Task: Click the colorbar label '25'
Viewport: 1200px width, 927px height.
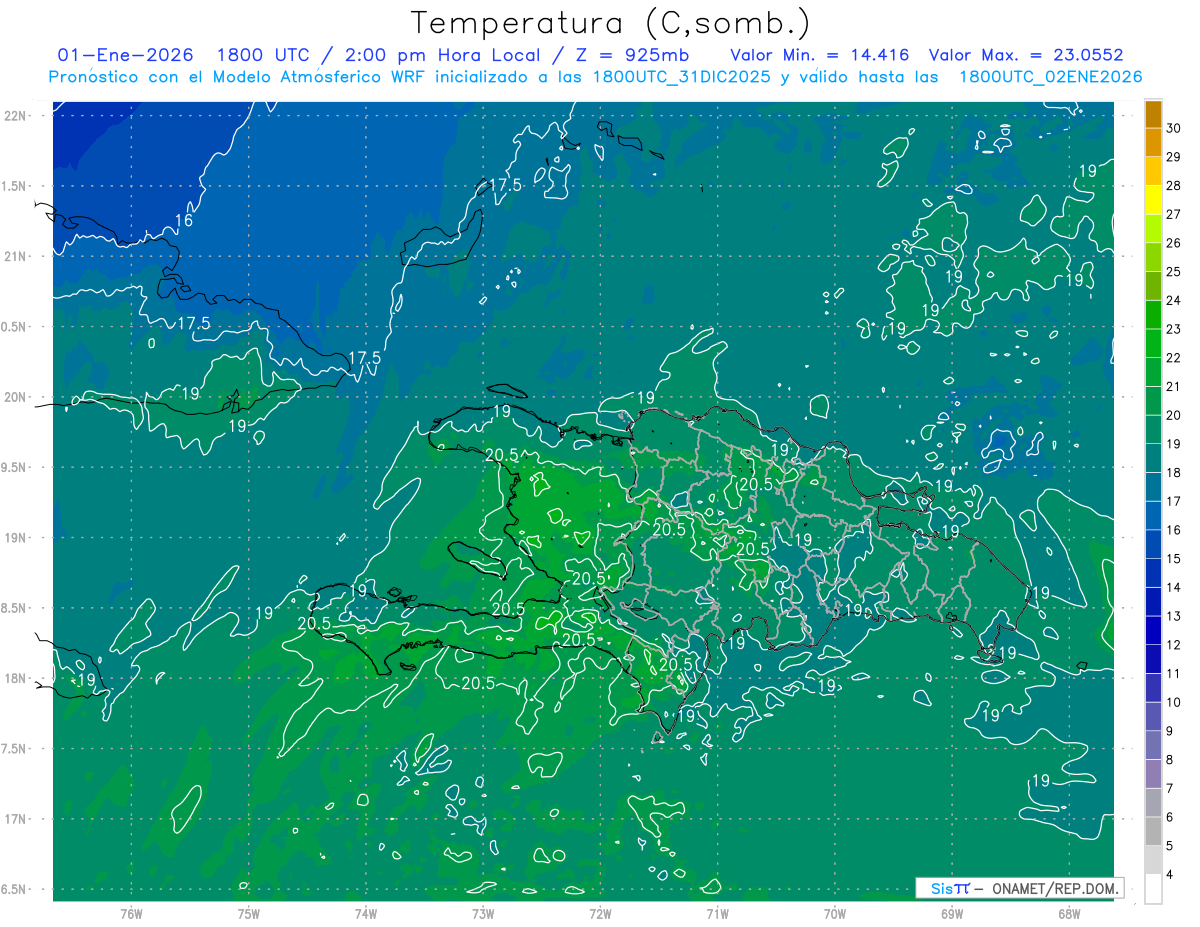Action: pos(1174,272)
